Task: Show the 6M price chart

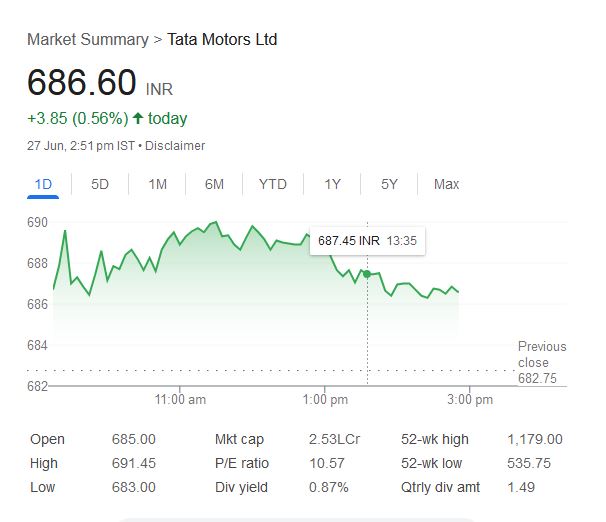Action: coord(214,184)
